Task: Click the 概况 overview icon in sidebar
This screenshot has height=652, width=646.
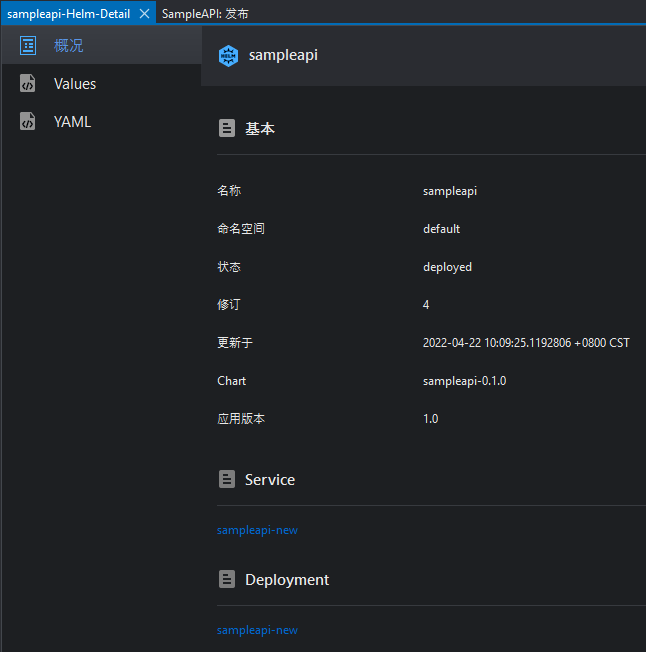Action: click(x=28, y=45)
